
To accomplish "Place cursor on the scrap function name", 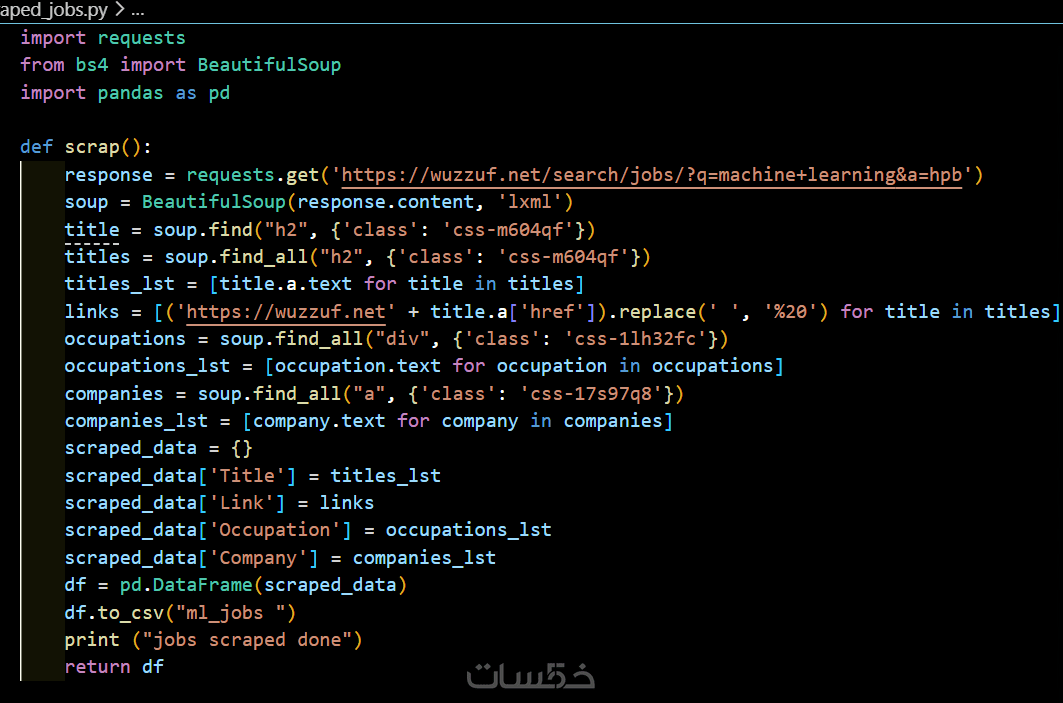I will pyautogui.click(x=92, y=147).
